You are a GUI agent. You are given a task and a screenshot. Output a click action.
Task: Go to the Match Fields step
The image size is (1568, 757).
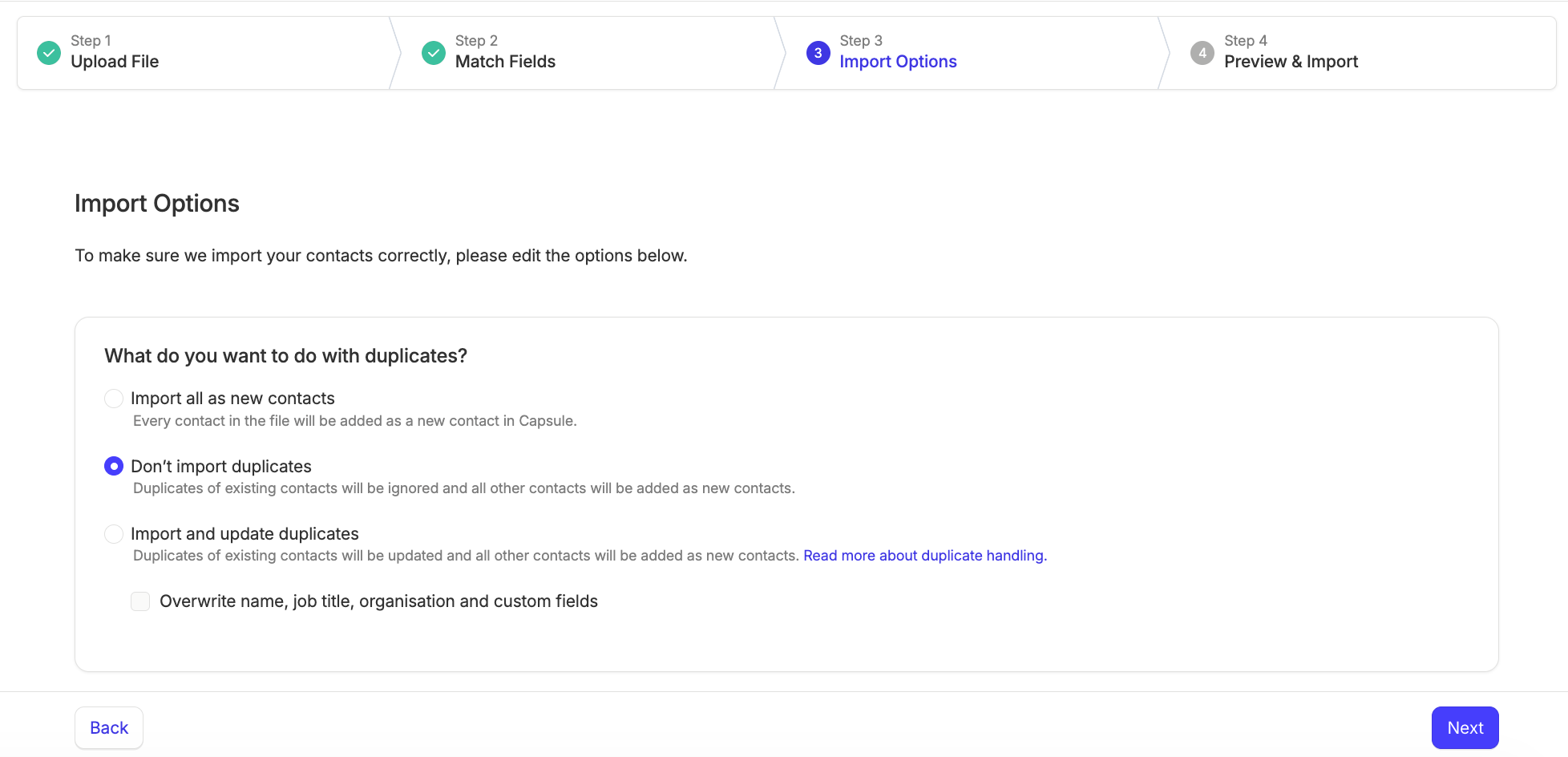pos(505,62)
